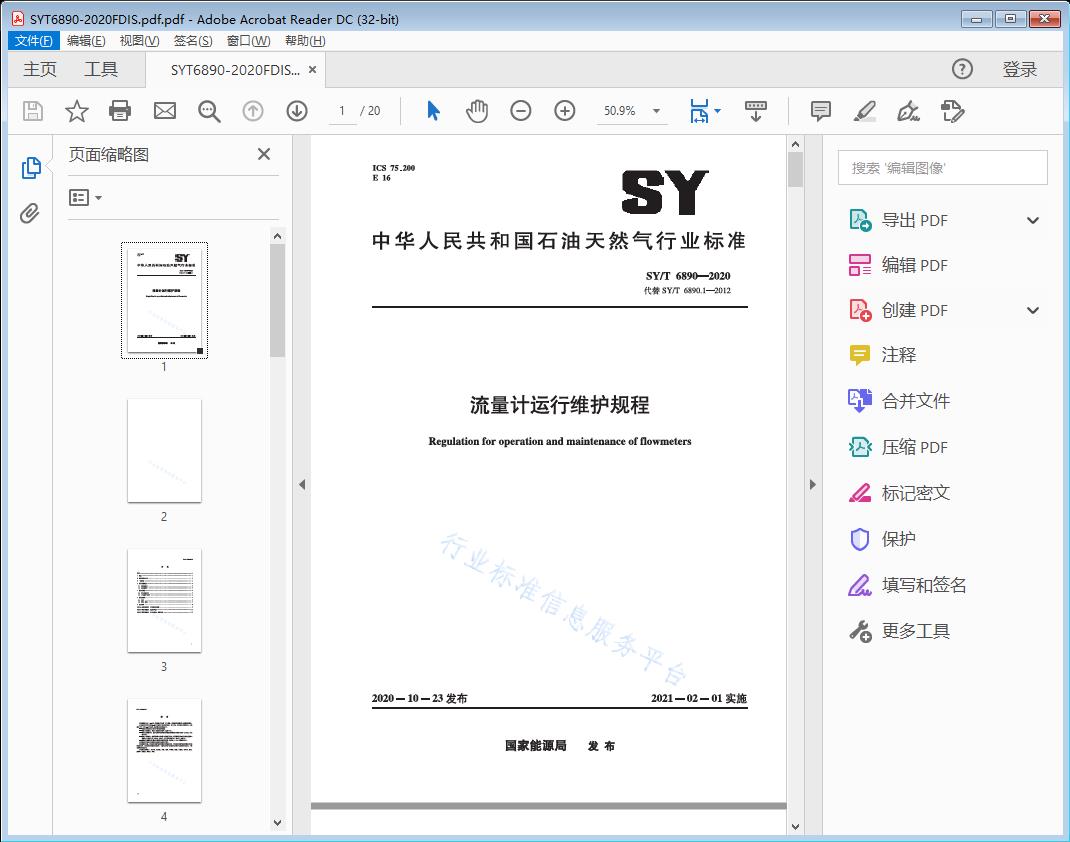Save the document with the disk icon
The width and height of the screenshot is (1070, 842).
(x=31, y=111)
